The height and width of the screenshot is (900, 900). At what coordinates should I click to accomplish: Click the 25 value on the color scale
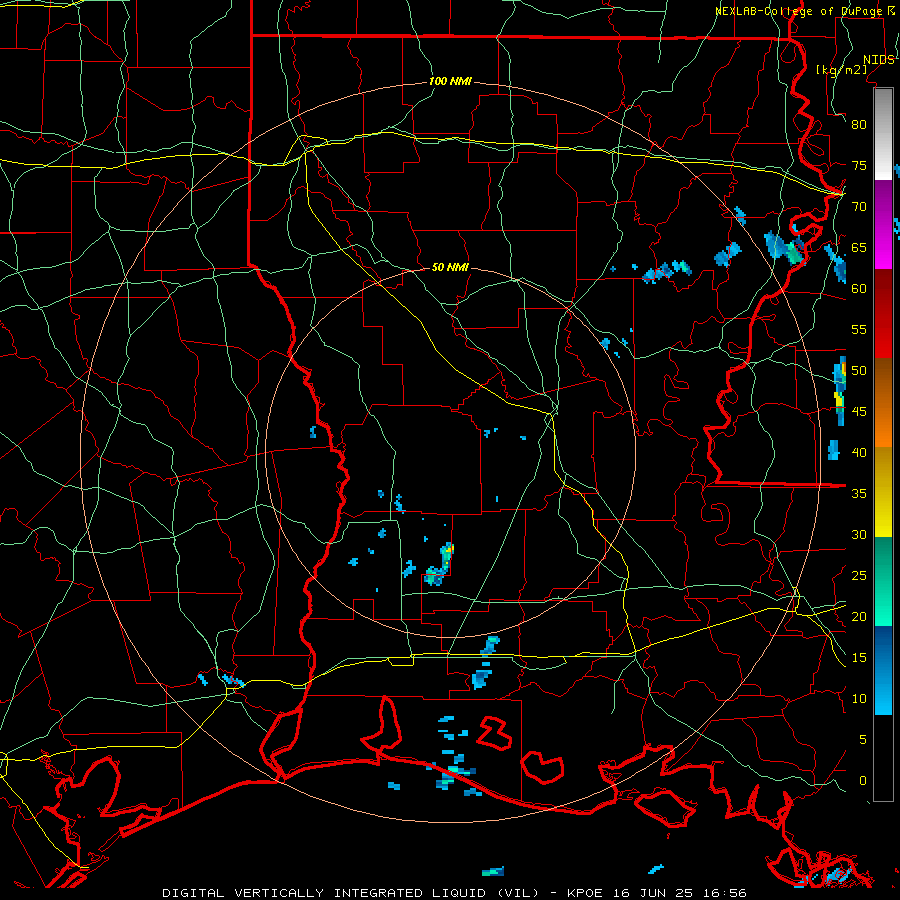859,576
